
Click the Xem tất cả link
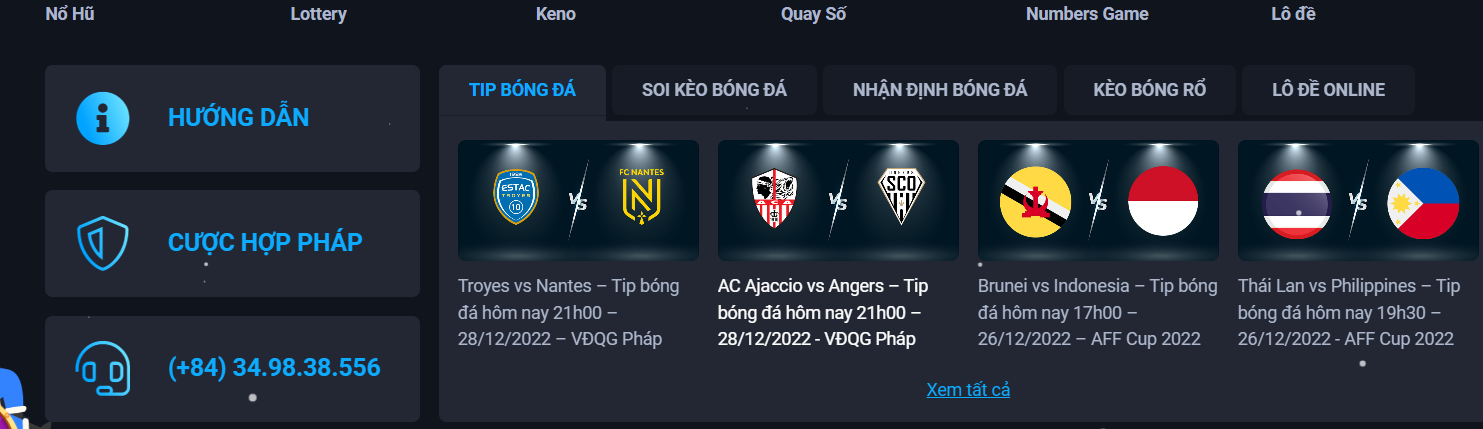click(x=968, y=390)
